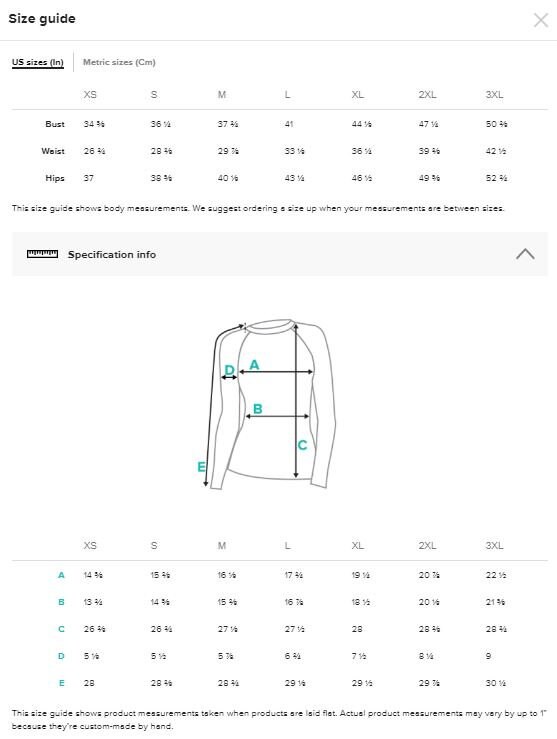Click the Bust row label
Image resolution: width=557 pixels, height=739 pixels.
pos(55,124)
